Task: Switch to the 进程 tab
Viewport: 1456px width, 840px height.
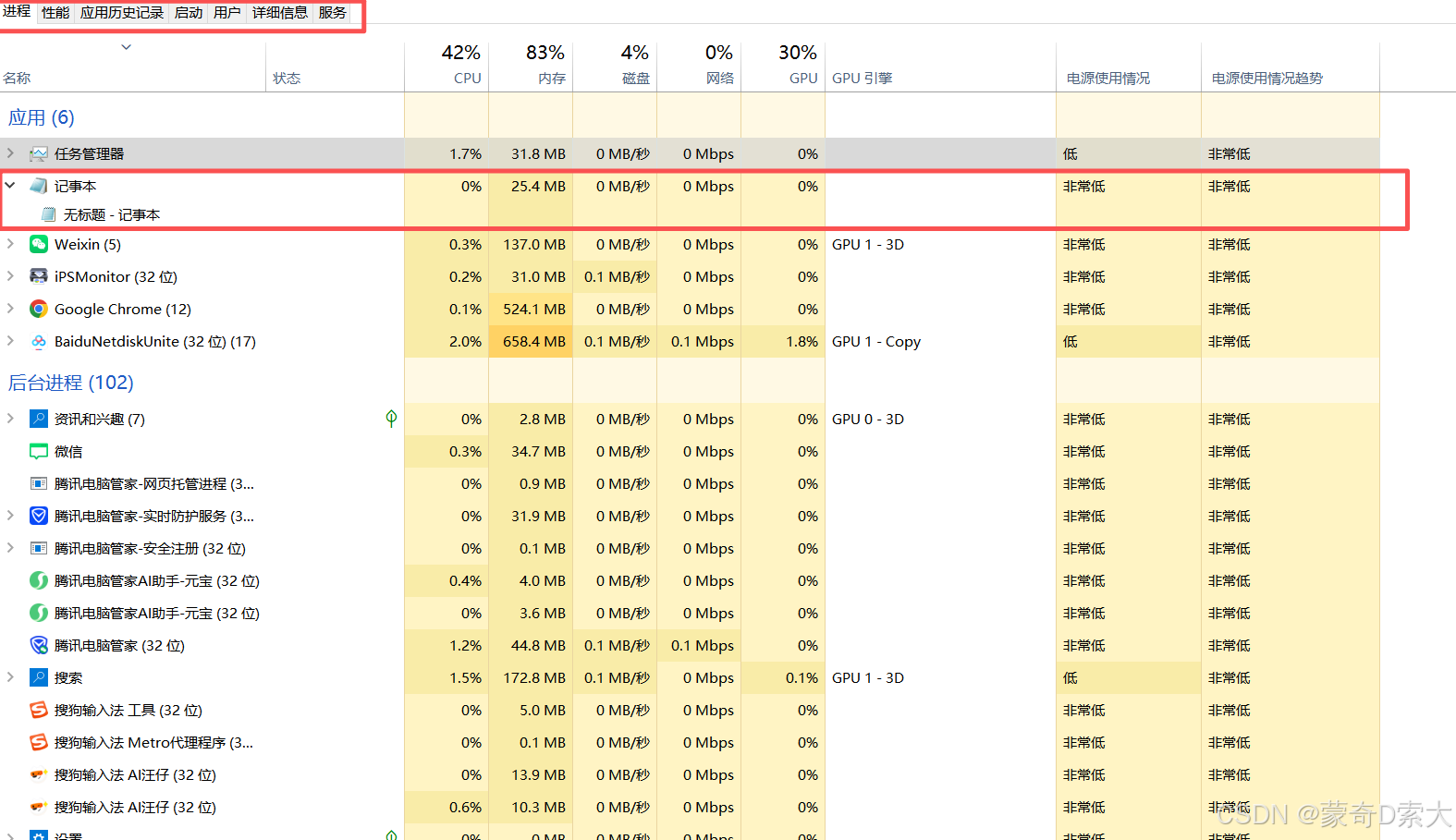Action: point(17,12)
